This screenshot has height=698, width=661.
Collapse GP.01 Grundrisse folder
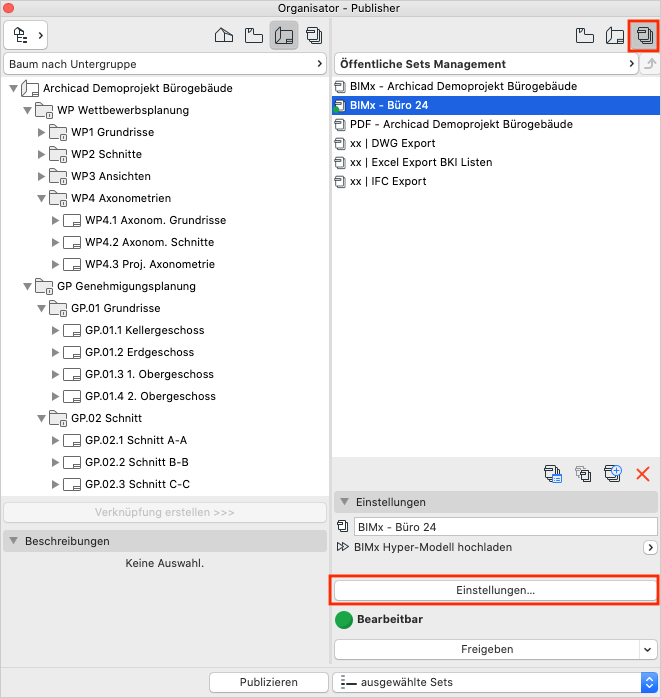[41, 308]
